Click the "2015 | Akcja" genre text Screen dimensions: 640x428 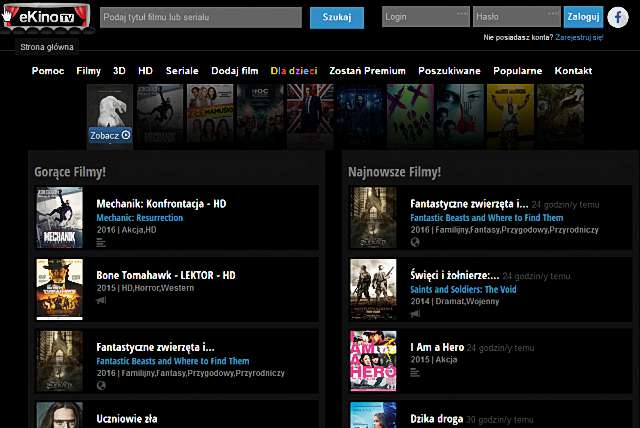pos(433,359)
